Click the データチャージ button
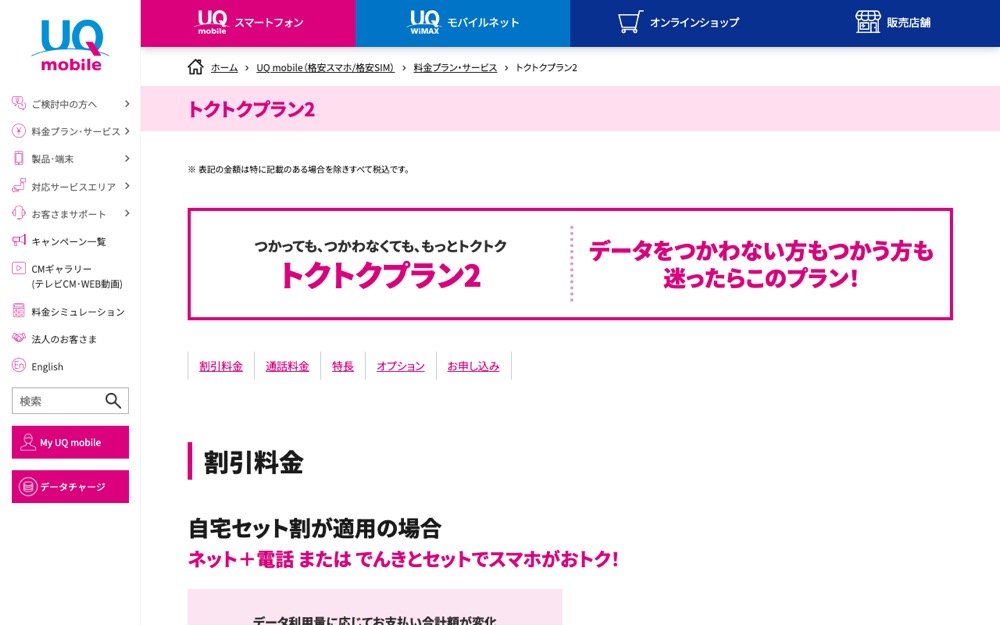1000x625 pixels. click(70, 487)
